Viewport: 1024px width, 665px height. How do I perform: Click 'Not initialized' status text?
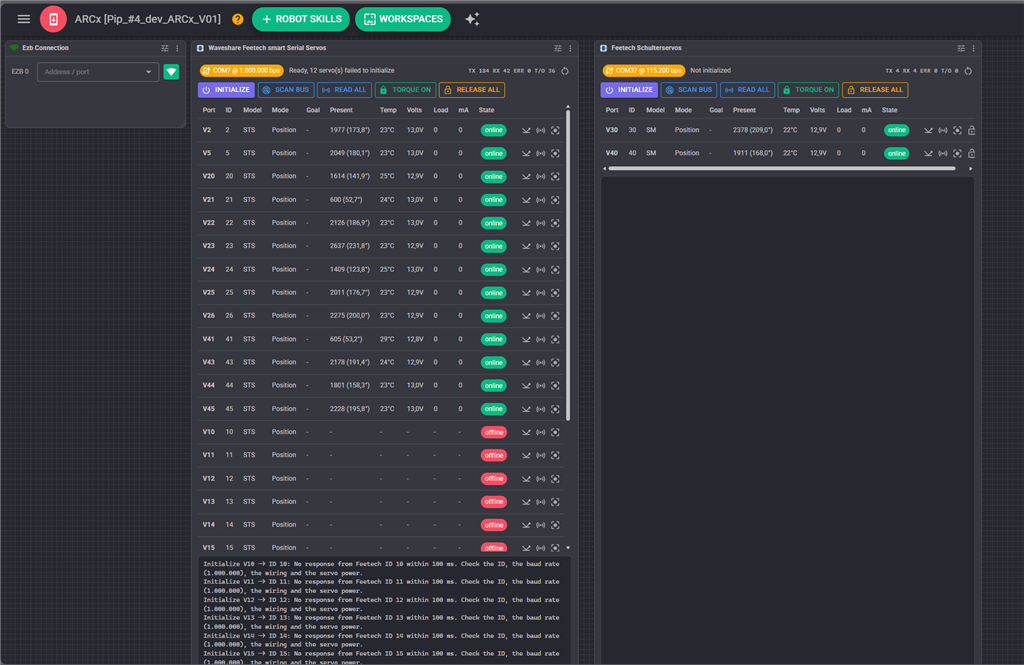[x=711, y=71]
